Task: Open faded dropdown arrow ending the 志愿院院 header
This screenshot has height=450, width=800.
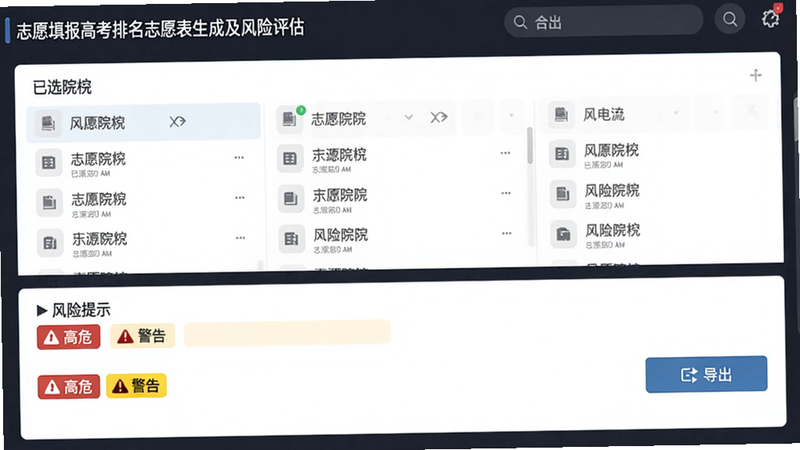Action: pos(511,116)
